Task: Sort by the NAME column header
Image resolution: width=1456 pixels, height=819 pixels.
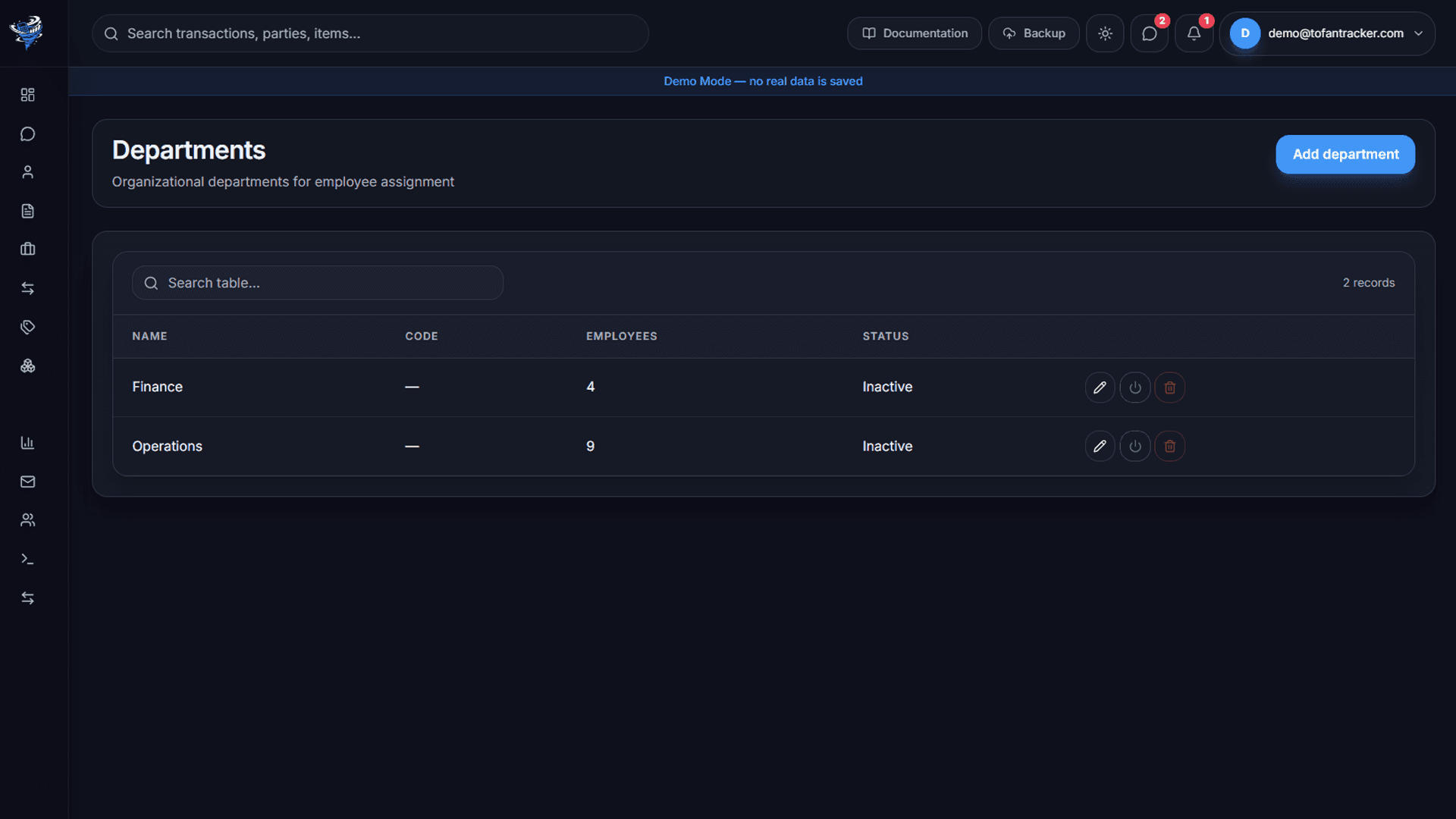Action: (149, 336)
